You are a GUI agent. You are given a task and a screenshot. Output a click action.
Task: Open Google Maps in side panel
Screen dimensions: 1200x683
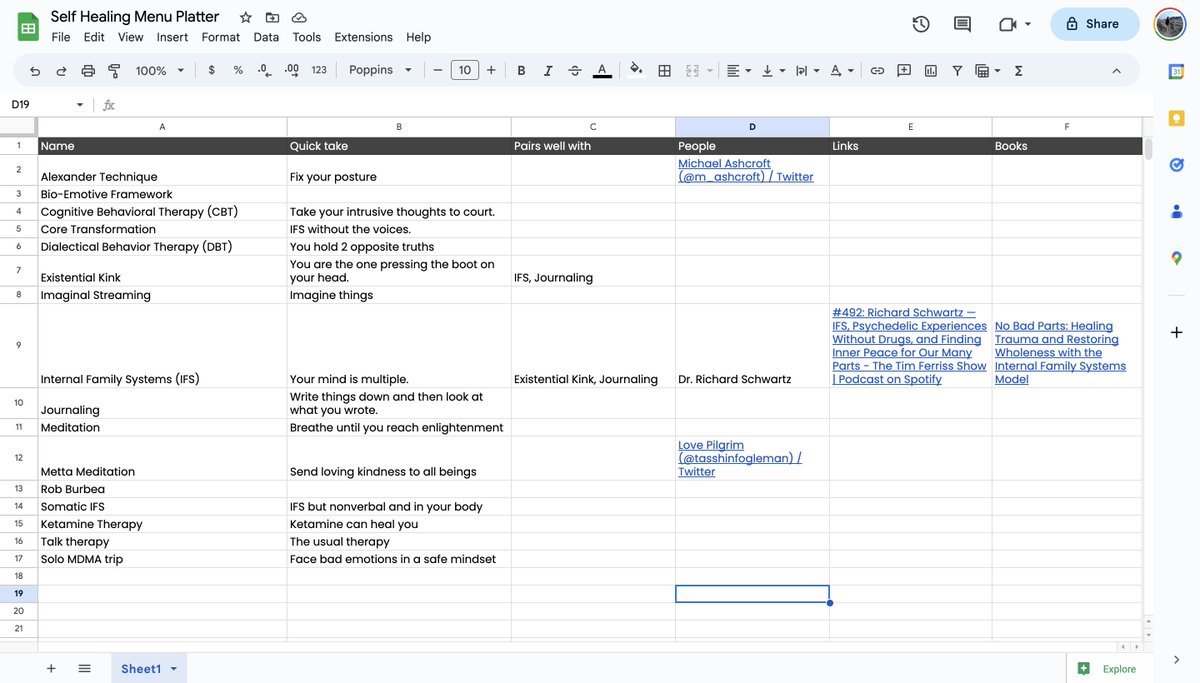[x=1176, y=257]
